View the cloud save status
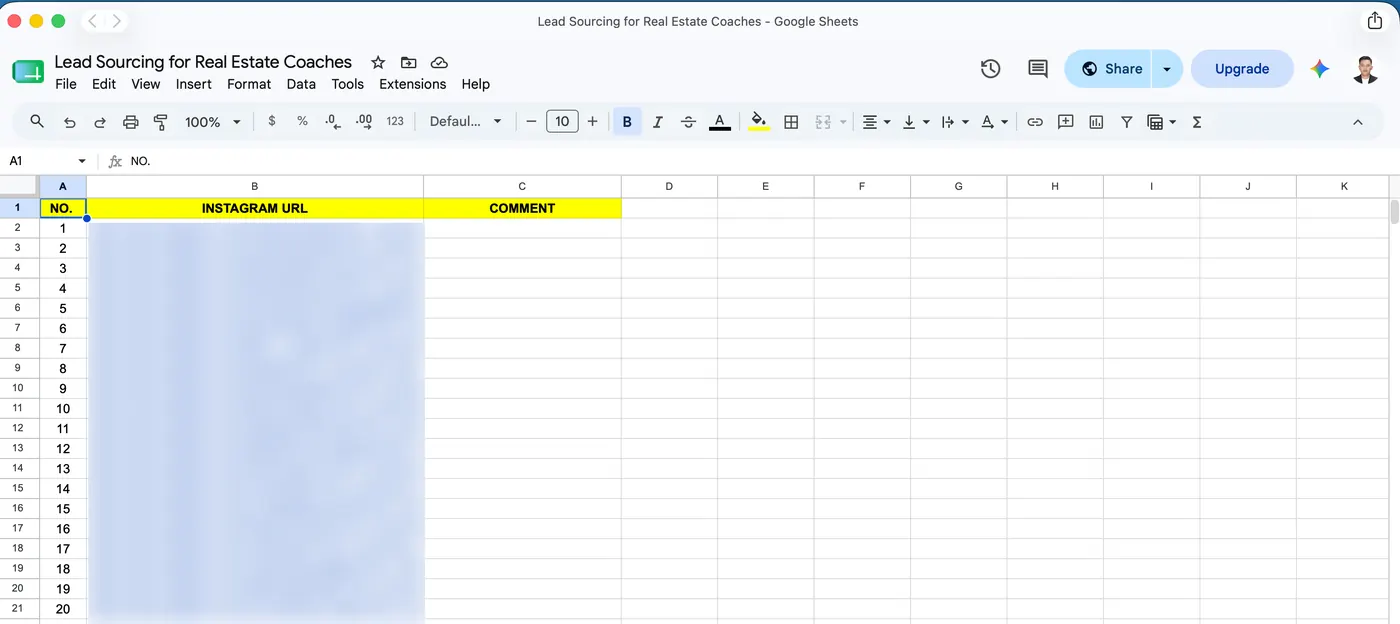 [x=438, y=62]
